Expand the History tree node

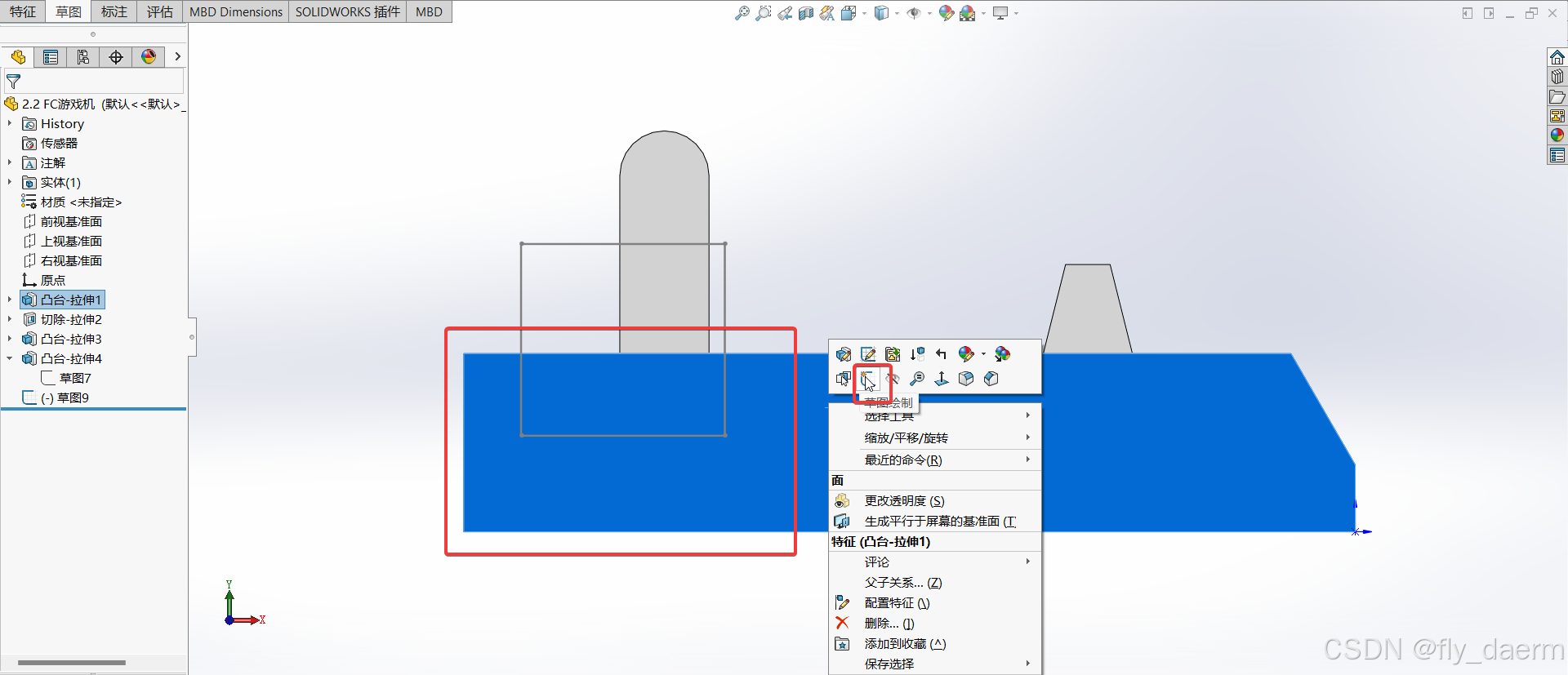[10, 123]
